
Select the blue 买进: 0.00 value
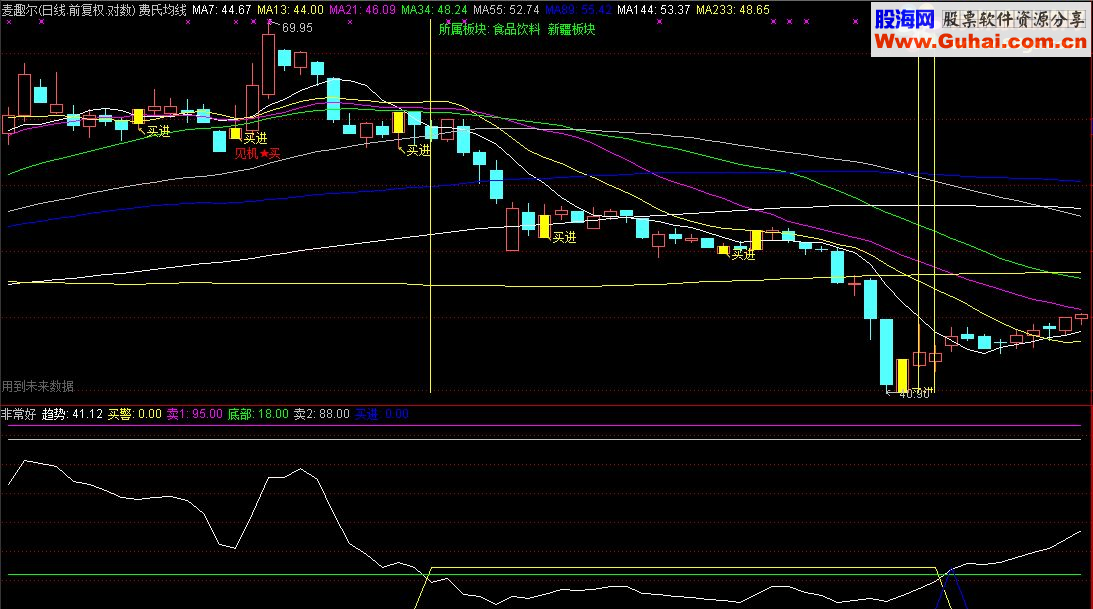(x=381, y=414)
